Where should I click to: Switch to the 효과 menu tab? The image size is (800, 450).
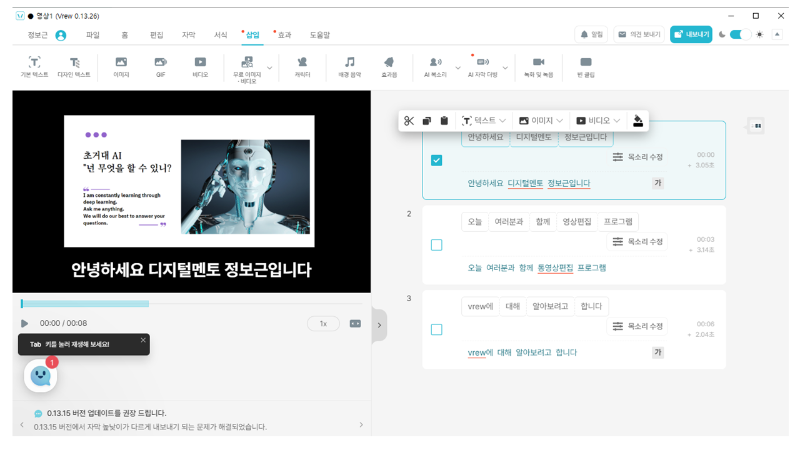[284, 35]
